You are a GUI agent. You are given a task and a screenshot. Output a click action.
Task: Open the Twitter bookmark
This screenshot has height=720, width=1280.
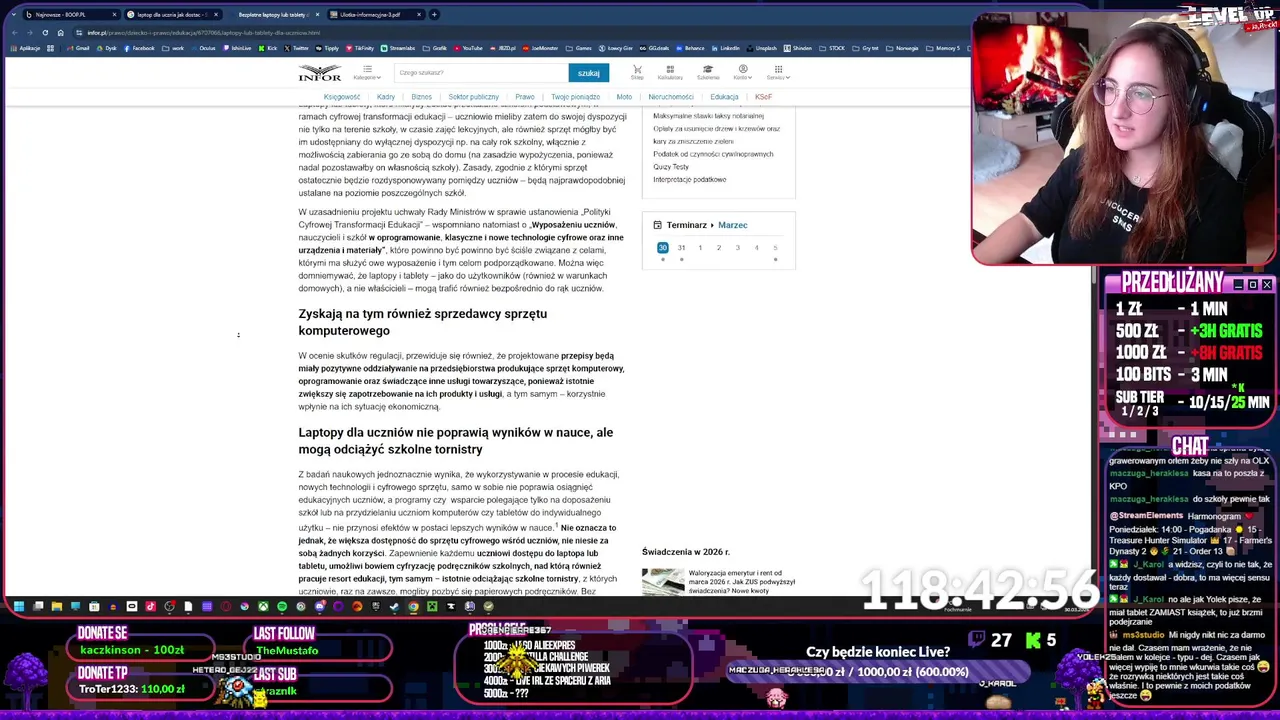[296, 48]
